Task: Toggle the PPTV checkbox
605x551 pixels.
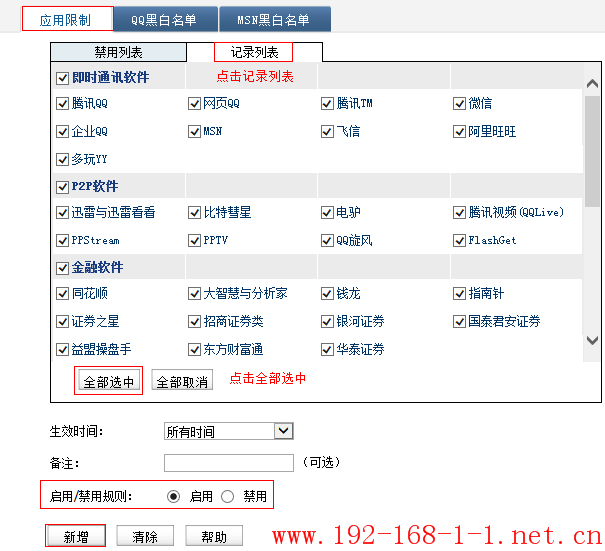Action: click(194, 240)
